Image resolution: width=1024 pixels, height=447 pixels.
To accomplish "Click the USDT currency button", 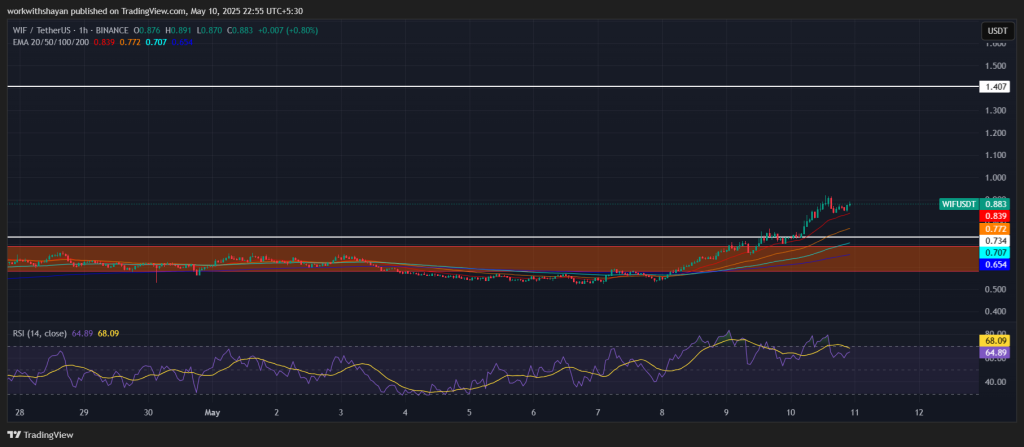I will [996, 31].
